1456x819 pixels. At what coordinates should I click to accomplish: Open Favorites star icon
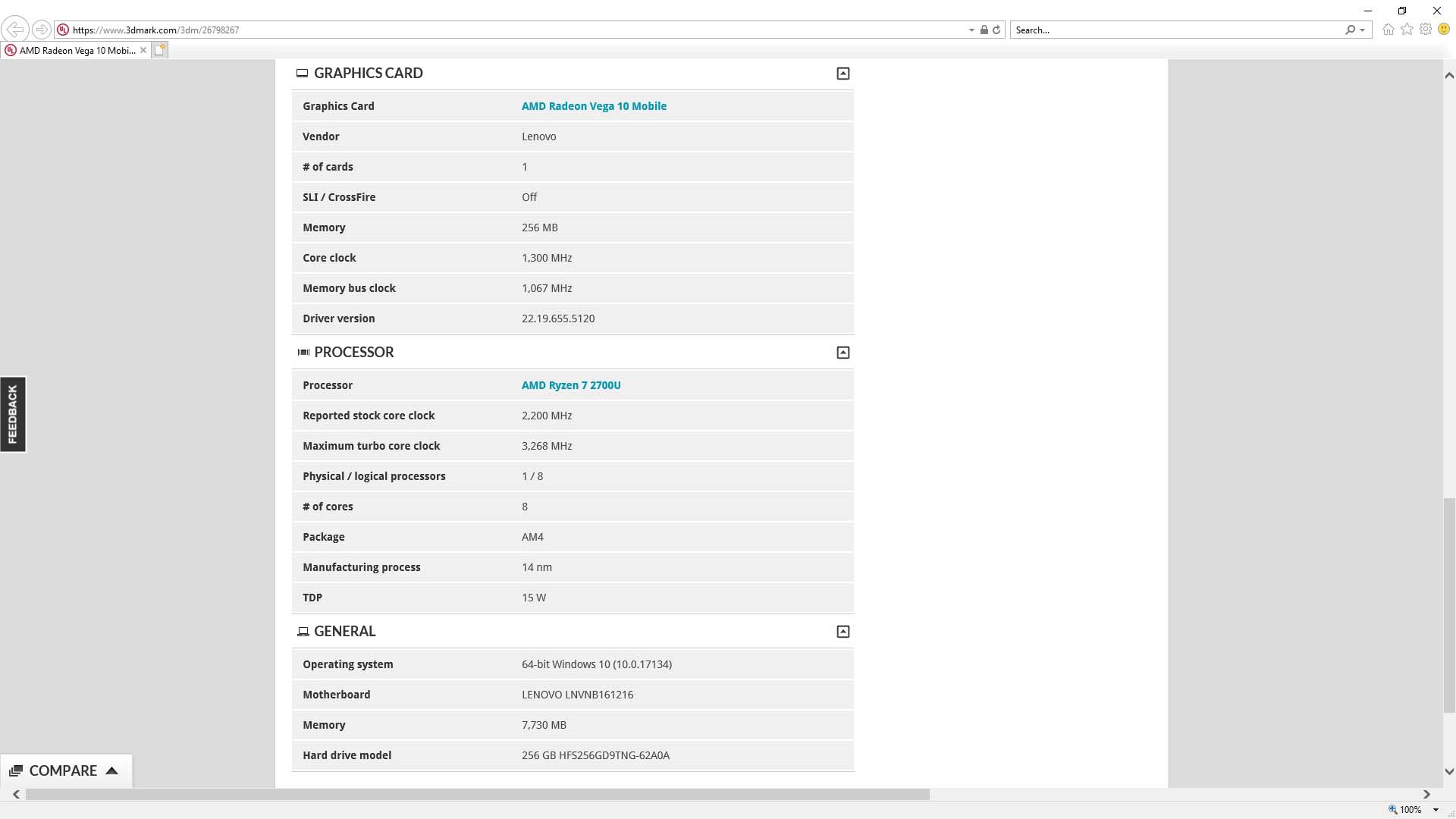pyautogui.click(x=1407, y=30)
